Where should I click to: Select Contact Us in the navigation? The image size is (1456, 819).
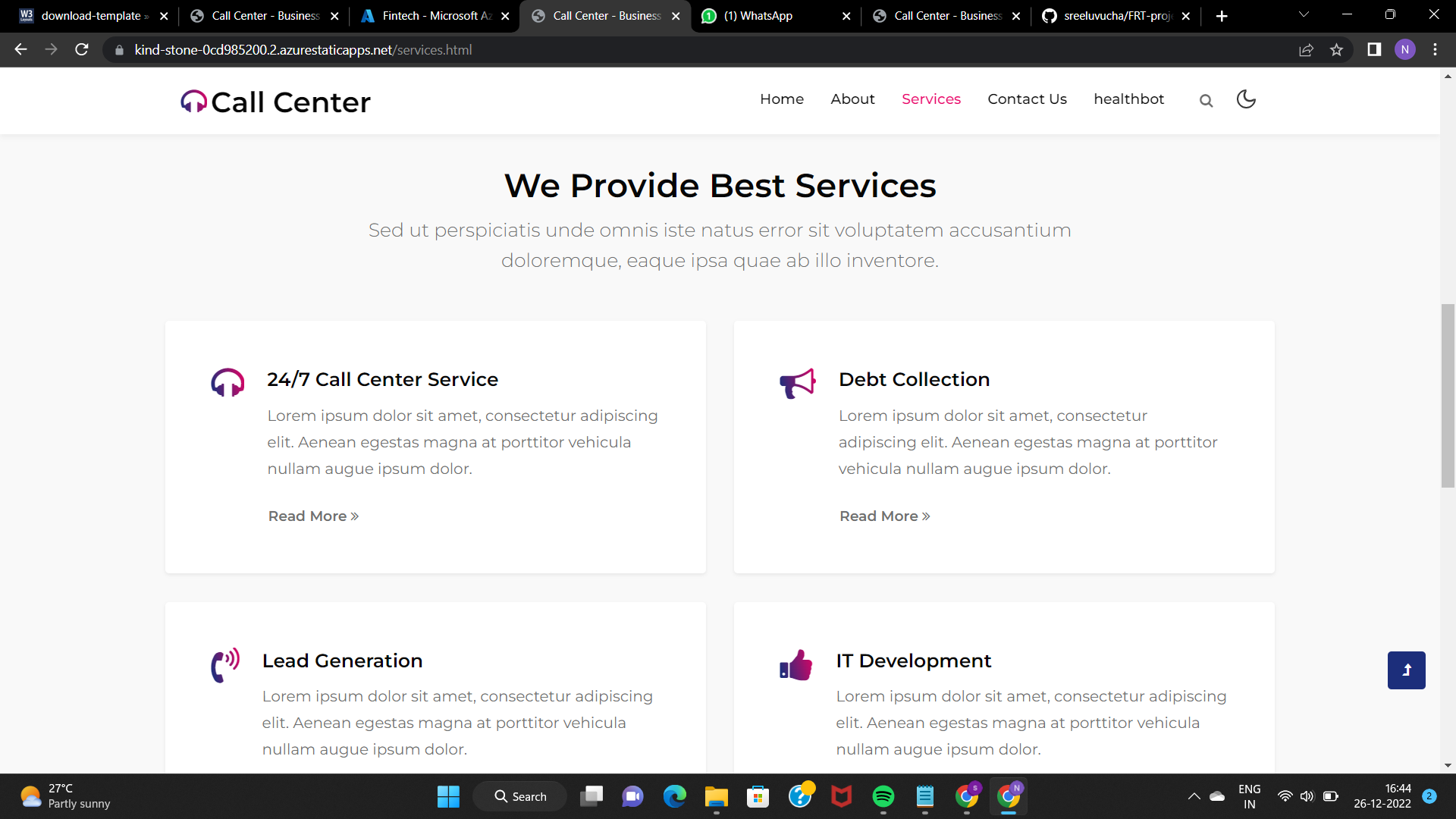click(1027, 99)
